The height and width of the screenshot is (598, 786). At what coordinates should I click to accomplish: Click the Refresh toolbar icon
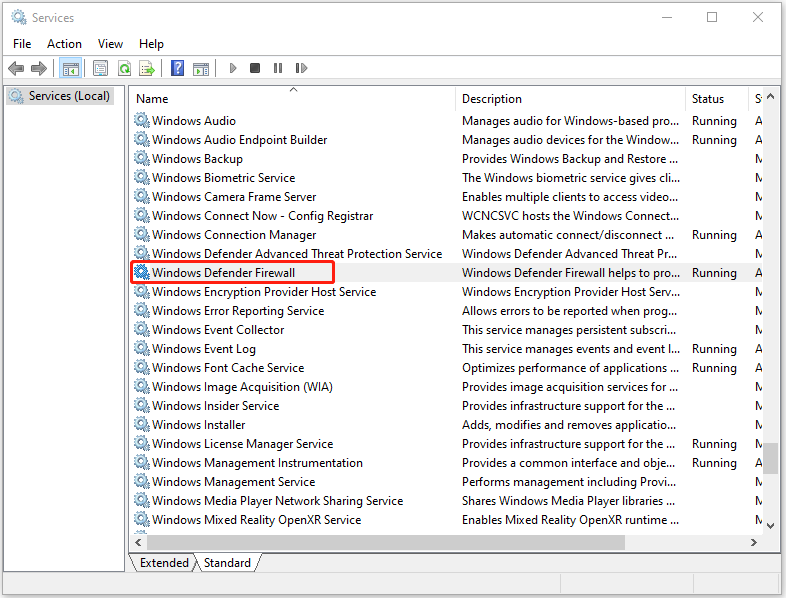pyautogui.click(x=124, y=68)
